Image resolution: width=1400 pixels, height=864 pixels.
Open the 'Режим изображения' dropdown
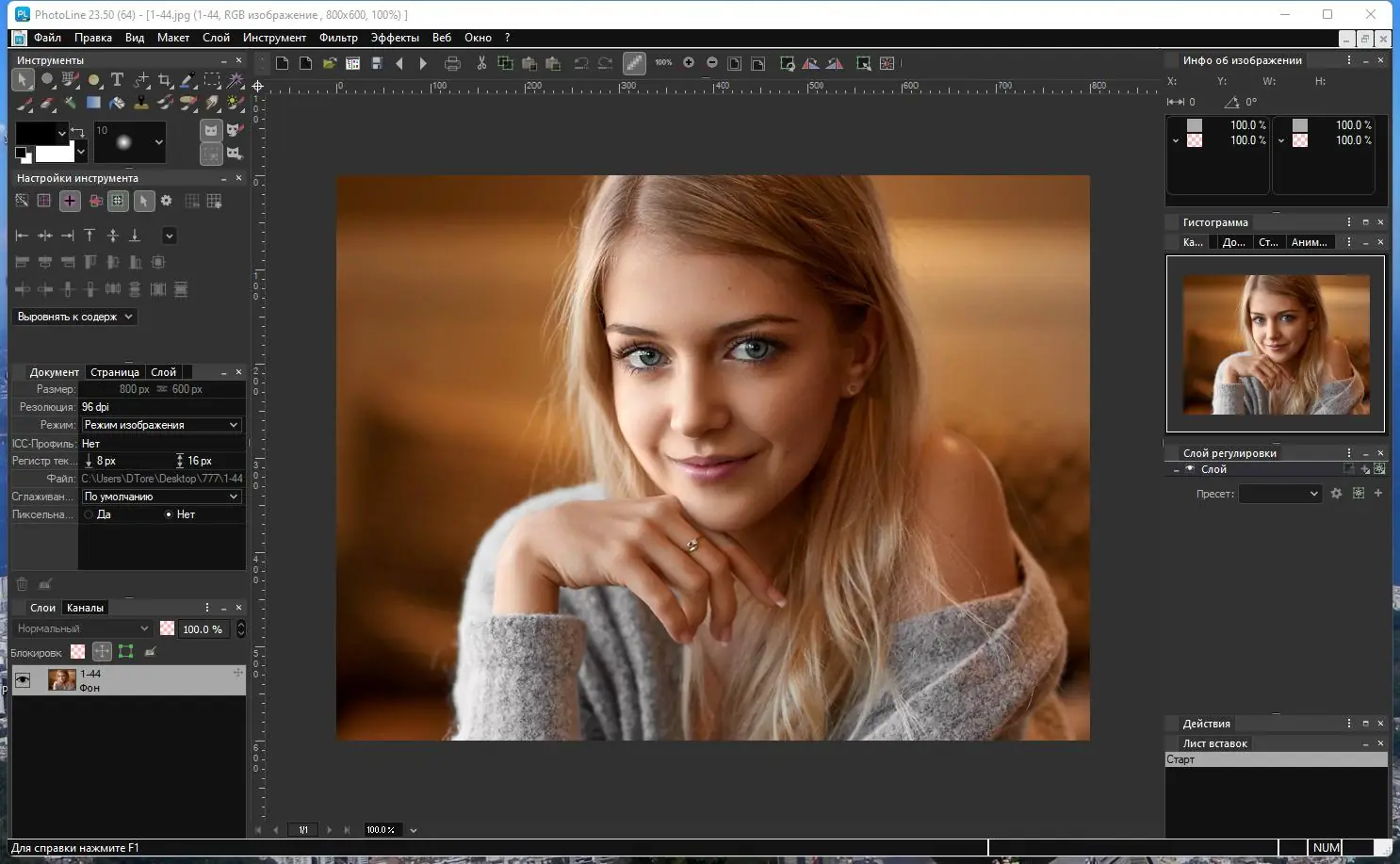click(x=161, y=425)
